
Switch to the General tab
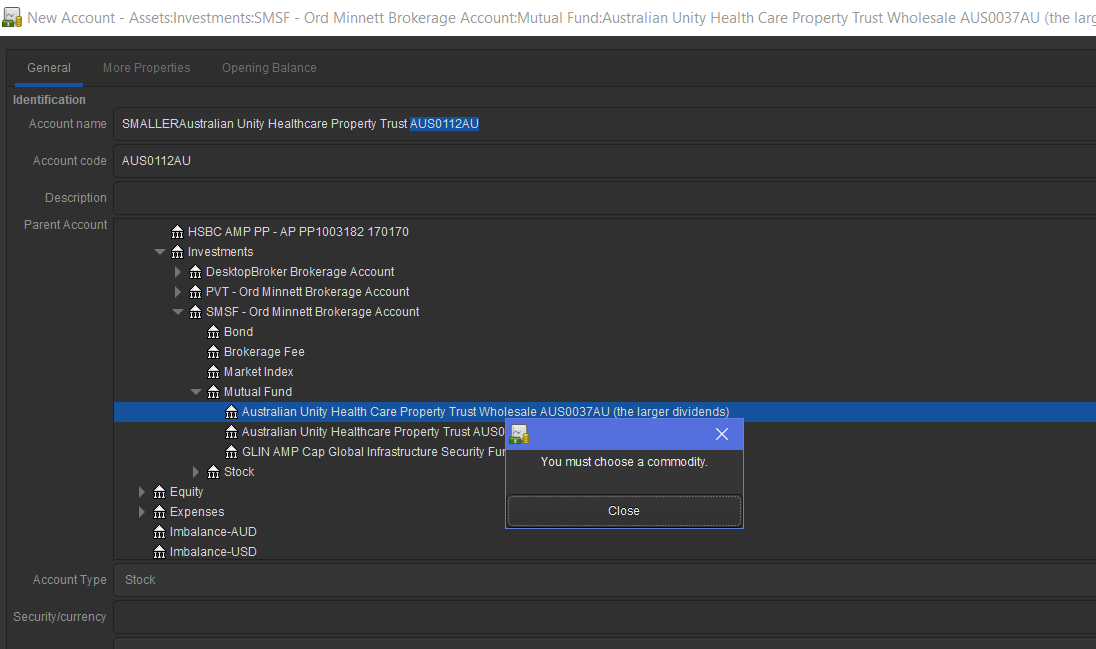click(x=49, y=68)
